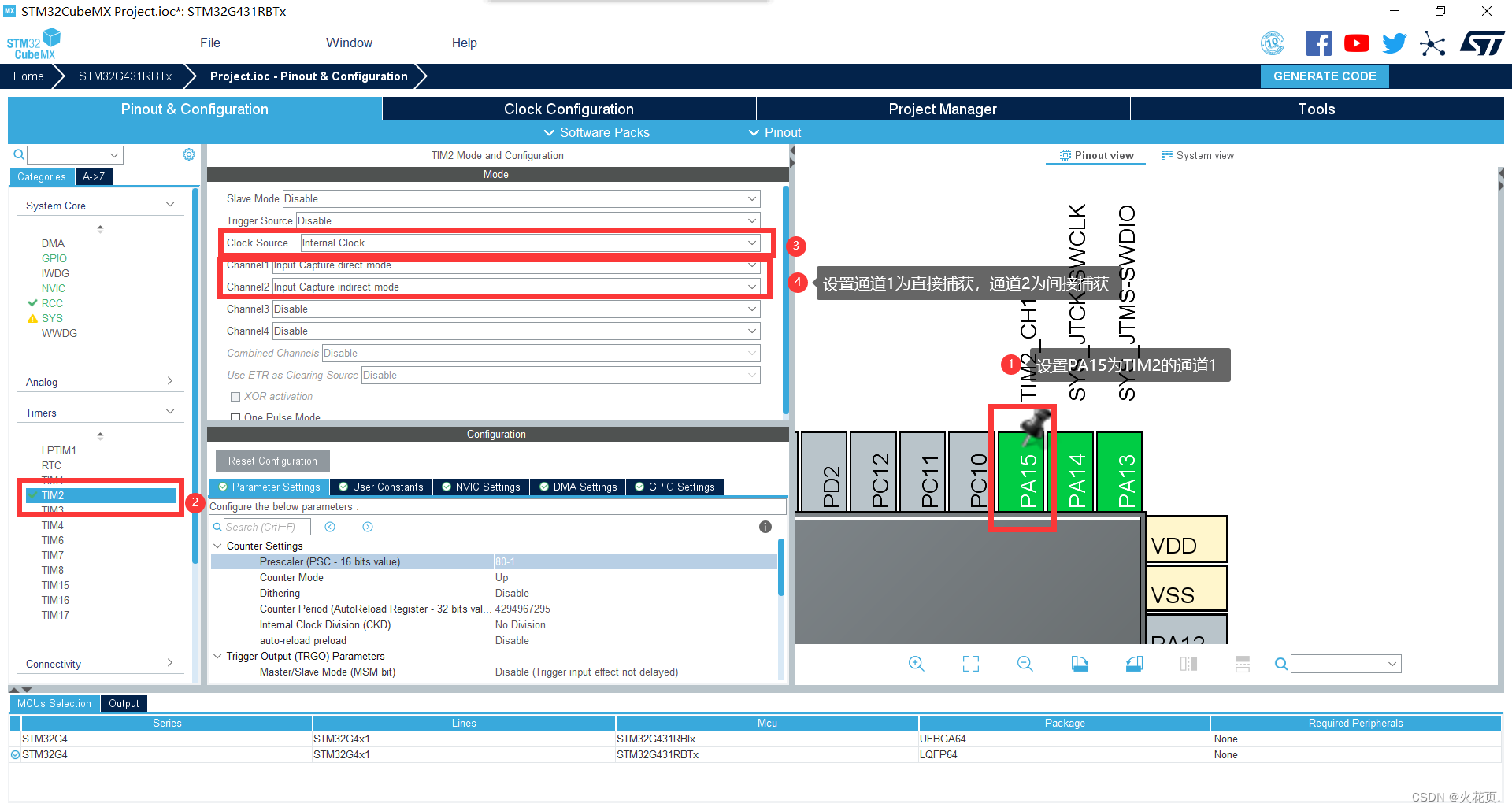Fit the pinout to window
The image size is (1512, 811).
(971, 664)
